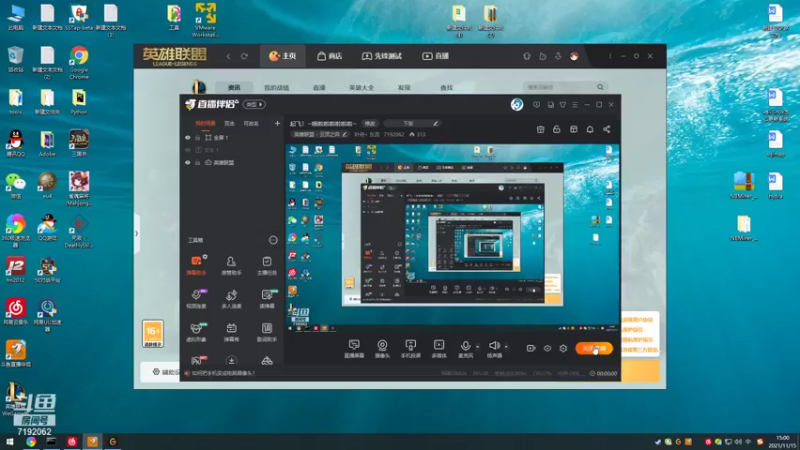Click the plus icon to add a scene
800x450 pixels.
pos(277,123)
